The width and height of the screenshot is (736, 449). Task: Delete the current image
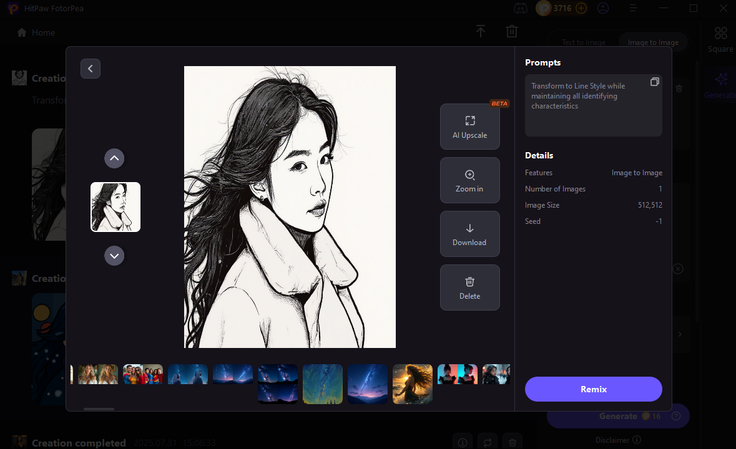tap(470, 288)
